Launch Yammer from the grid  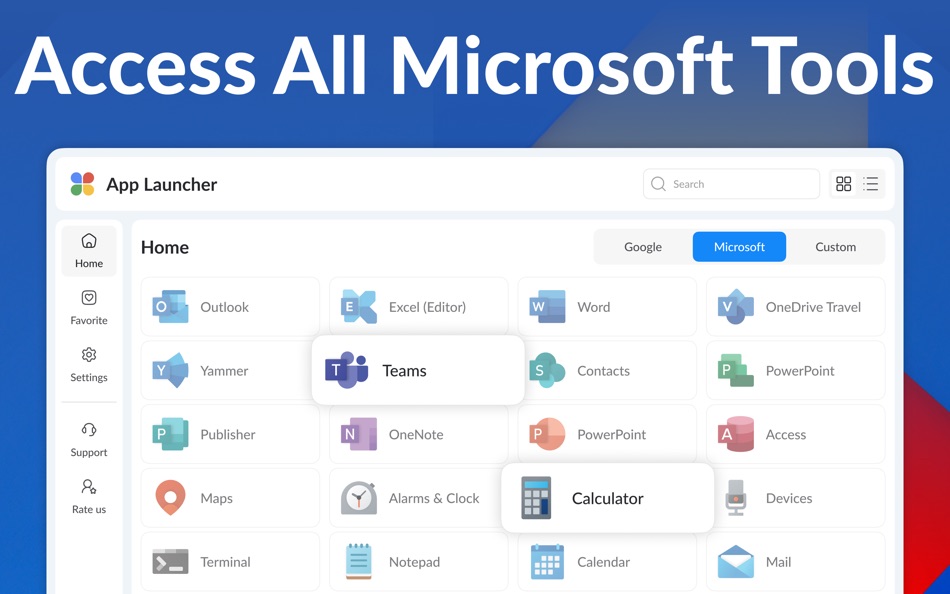click(230, 370)
